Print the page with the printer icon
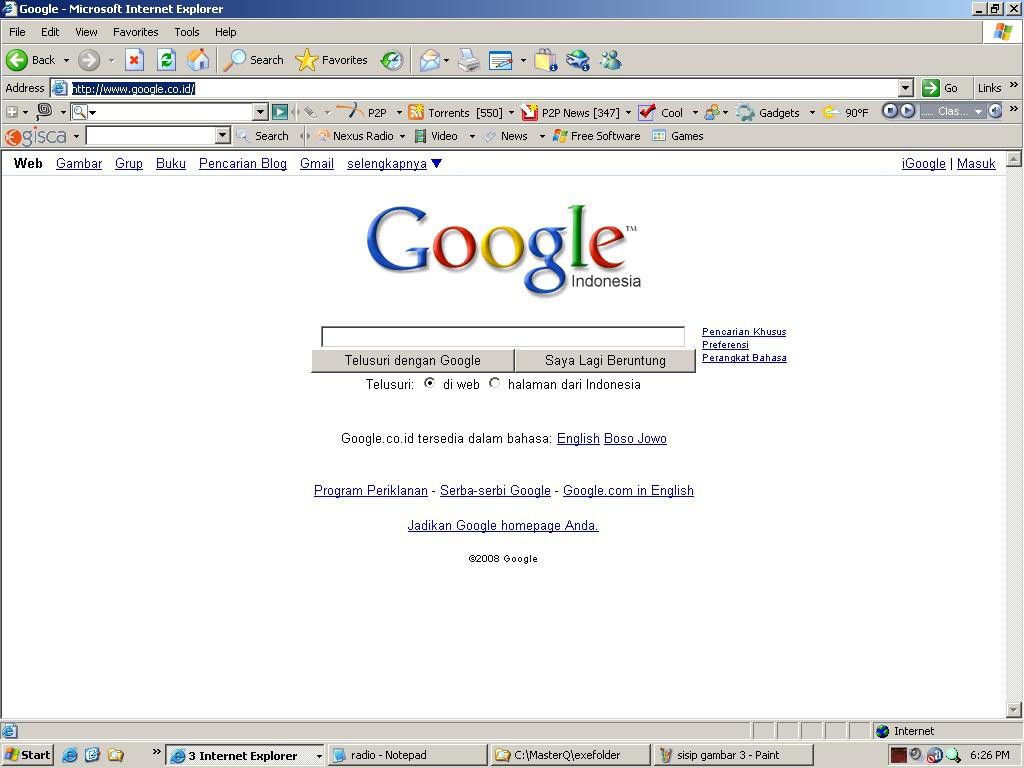The width and height of the screenshot is (1024, 768). pos(469,60)
